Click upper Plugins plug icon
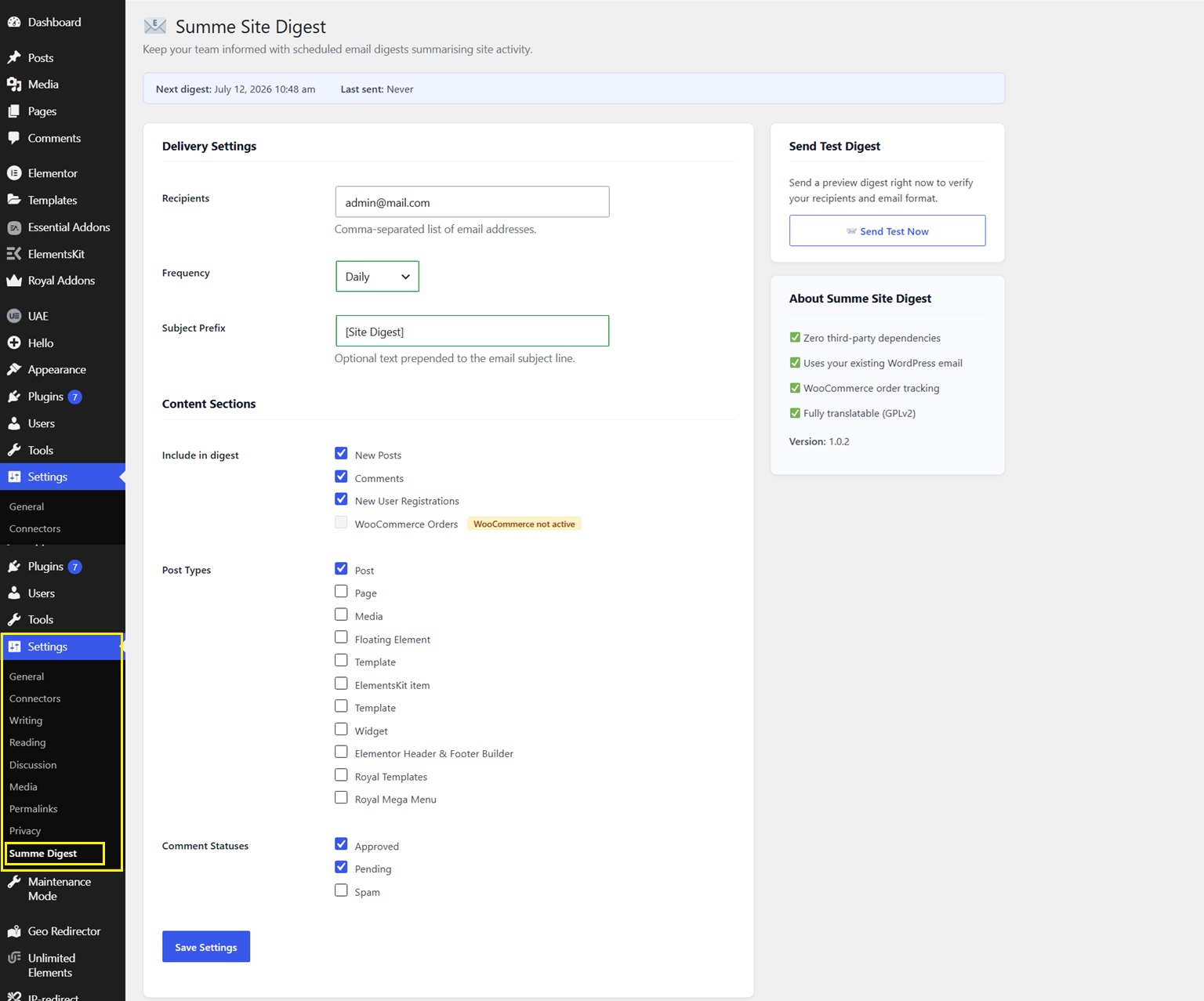Viewport: 1204px width, 1001px height. tap(14, 397)
